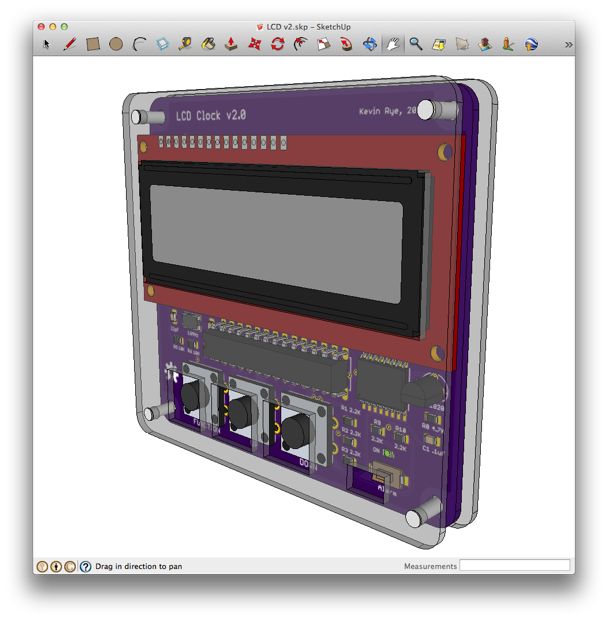608x620 pixels.
Task: Click the Measurements input field
Action: pyautogui.click(x=515, y=565)
